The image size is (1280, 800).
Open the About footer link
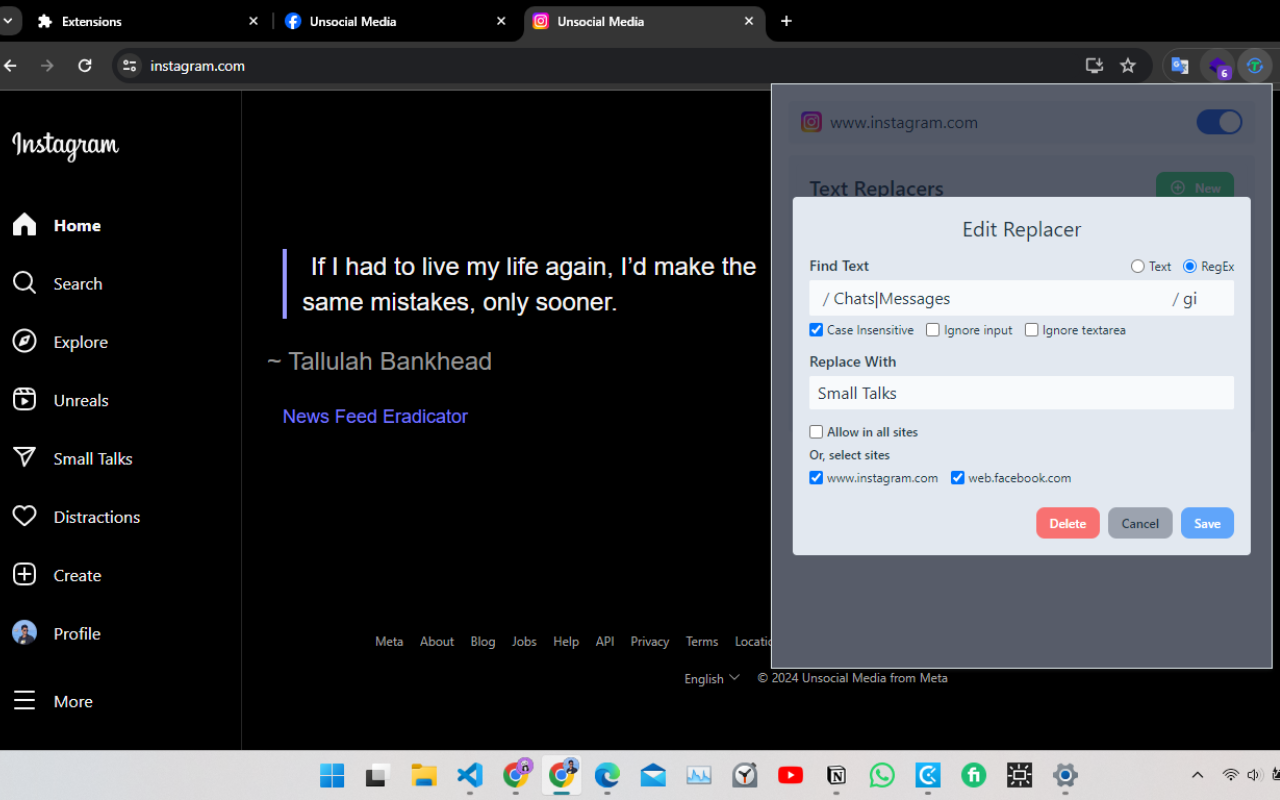(x=437, y=642)
